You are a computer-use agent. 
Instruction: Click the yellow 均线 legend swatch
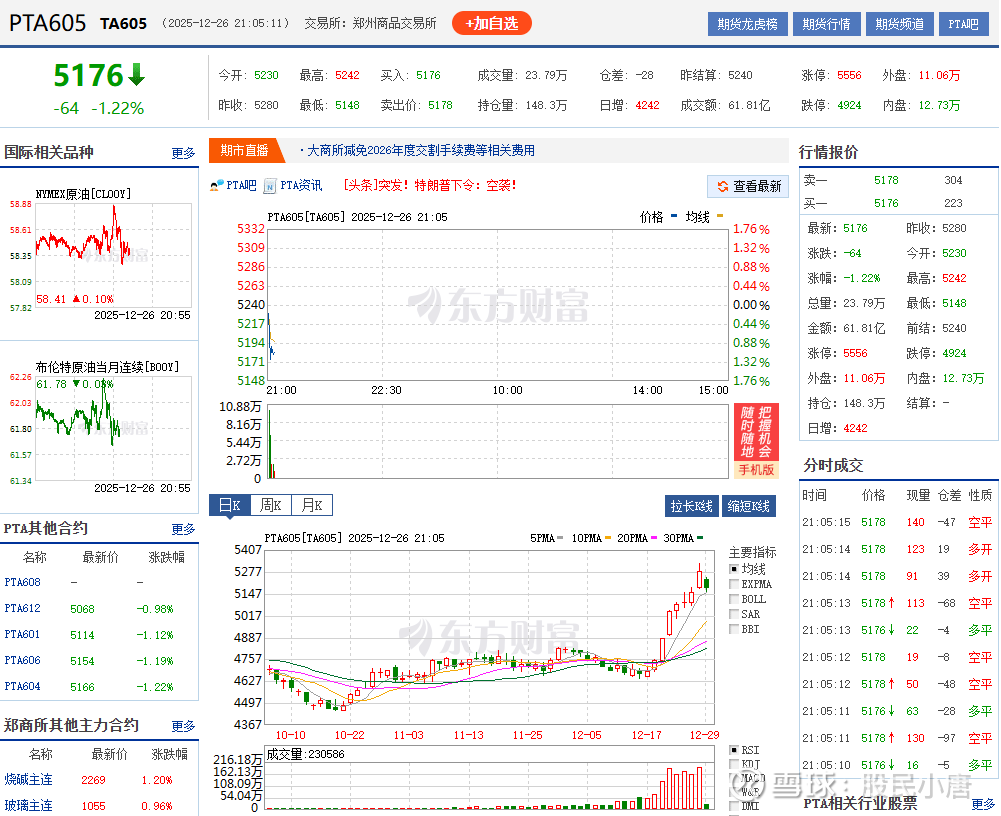[720, 216]
